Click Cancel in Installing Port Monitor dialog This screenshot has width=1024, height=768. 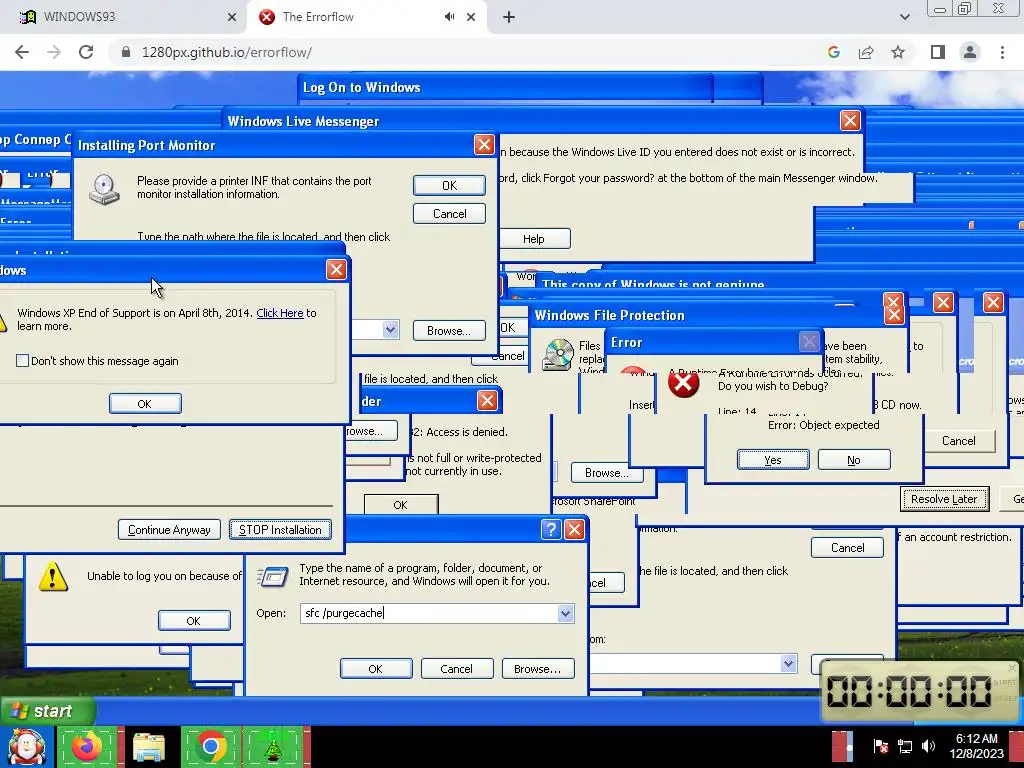[x=449, y=214]
